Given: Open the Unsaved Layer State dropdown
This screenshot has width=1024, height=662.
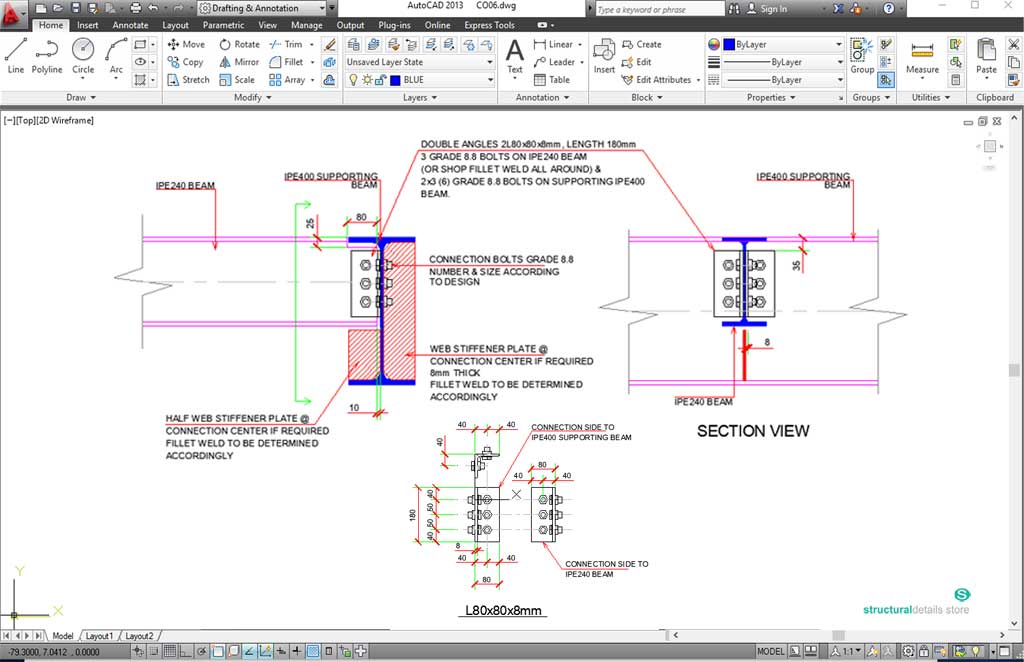Looking at the screenshot, I should coord(419,62).
